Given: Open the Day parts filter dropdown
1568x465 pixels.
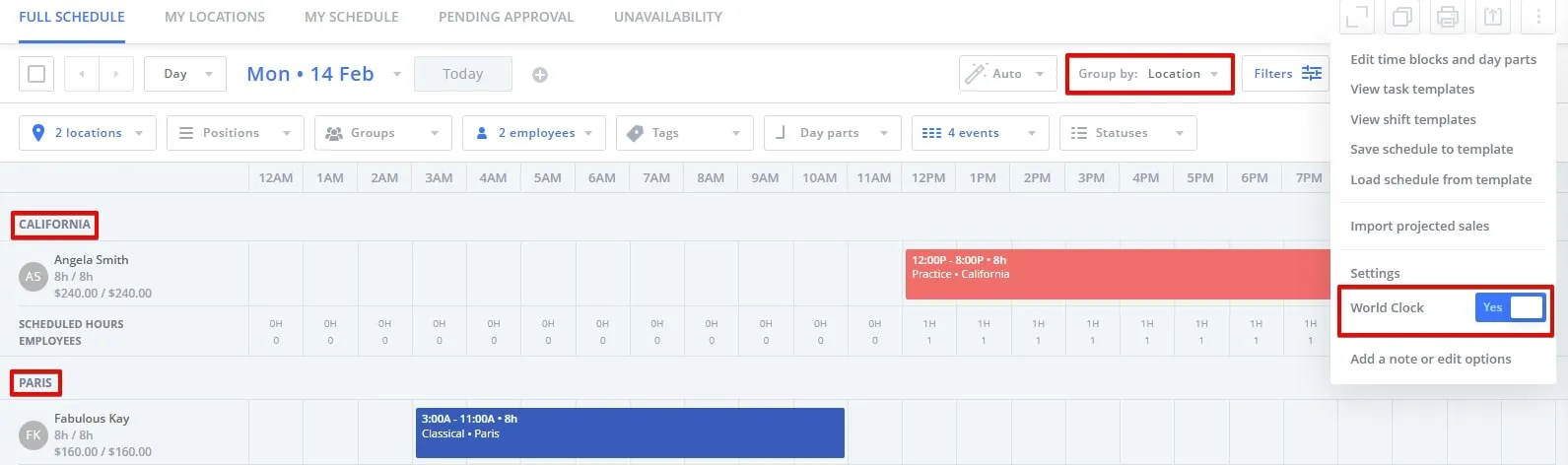Looking at the screenshot, I should [x=833, y=133].
